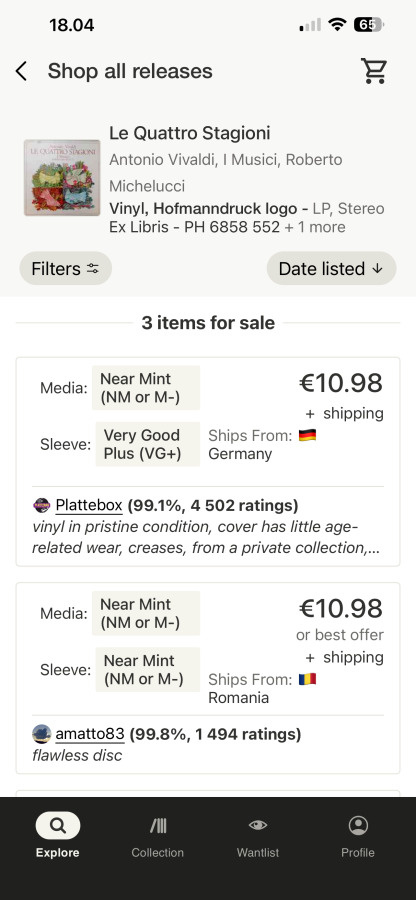Go to the Collection tab
Viewport: 416px width, 900px height.
(158, 835)
